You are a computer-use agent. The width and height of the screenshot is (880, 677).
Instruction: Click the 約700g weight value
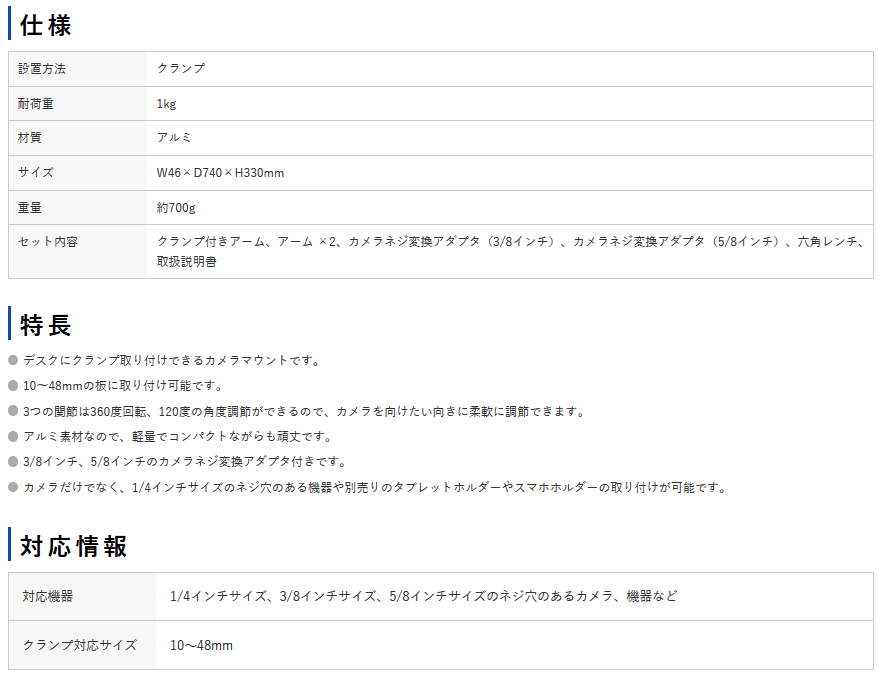click(176, 208)
